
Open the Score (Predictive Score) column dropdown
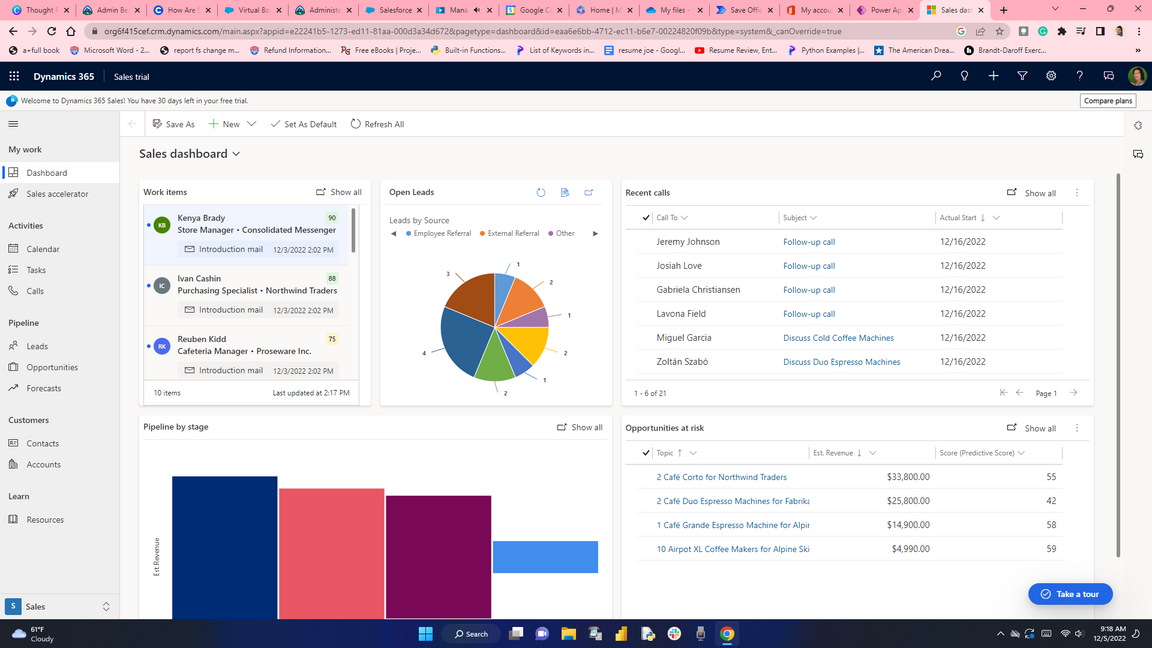point(1021,453)
